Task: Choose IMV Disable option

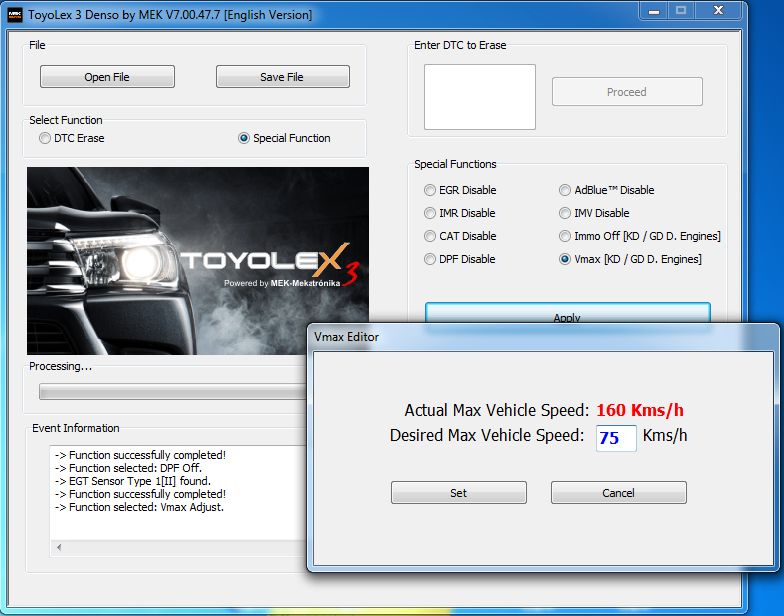Action: [565, 213]
